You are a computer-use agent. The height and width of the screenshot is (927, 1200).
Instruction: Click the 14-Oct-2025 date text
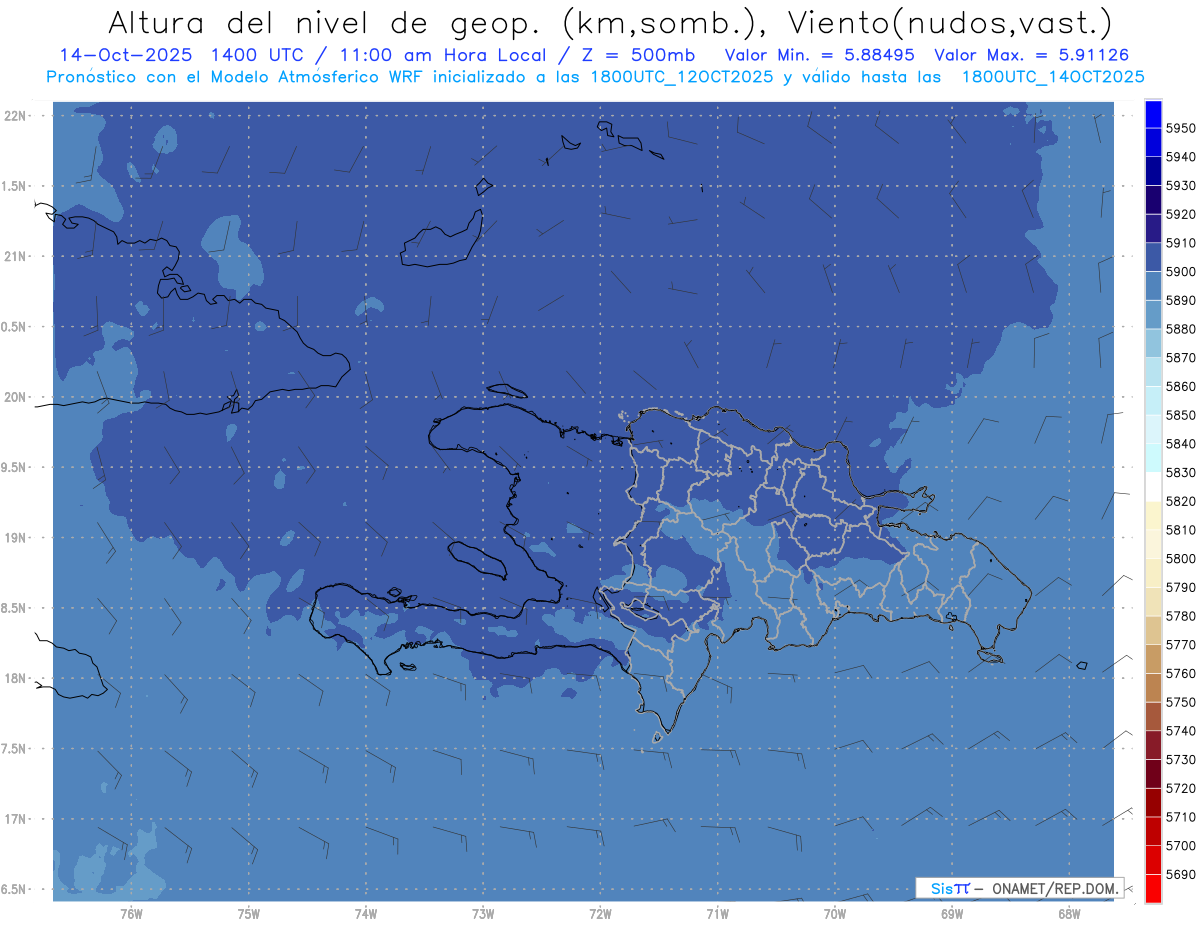pos(121,55)
